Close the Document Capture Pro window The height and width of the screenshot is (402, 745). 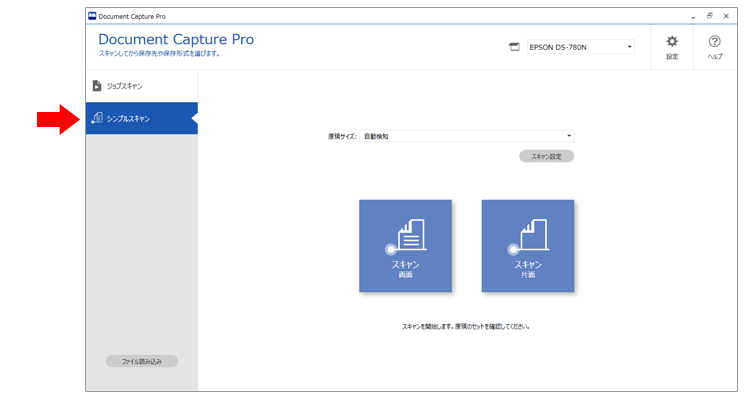(726, 16)
